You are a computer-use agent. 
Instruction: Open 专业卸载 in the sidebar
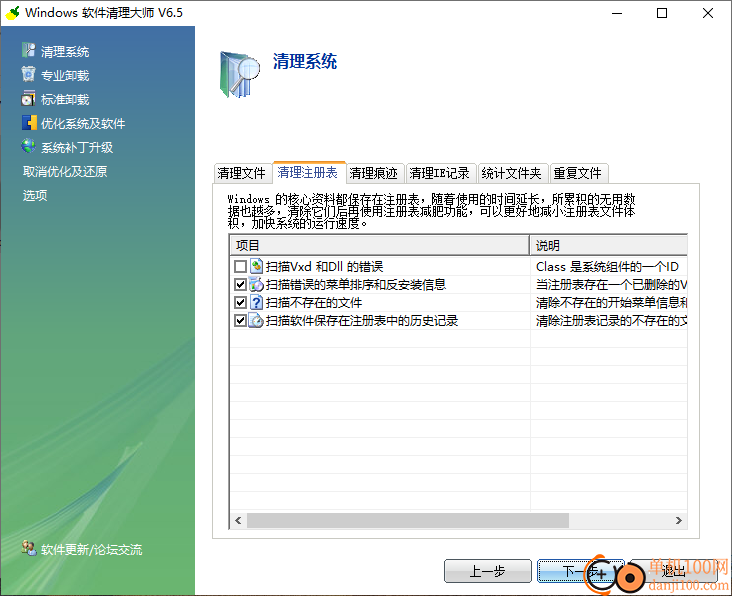coord(64,75)
